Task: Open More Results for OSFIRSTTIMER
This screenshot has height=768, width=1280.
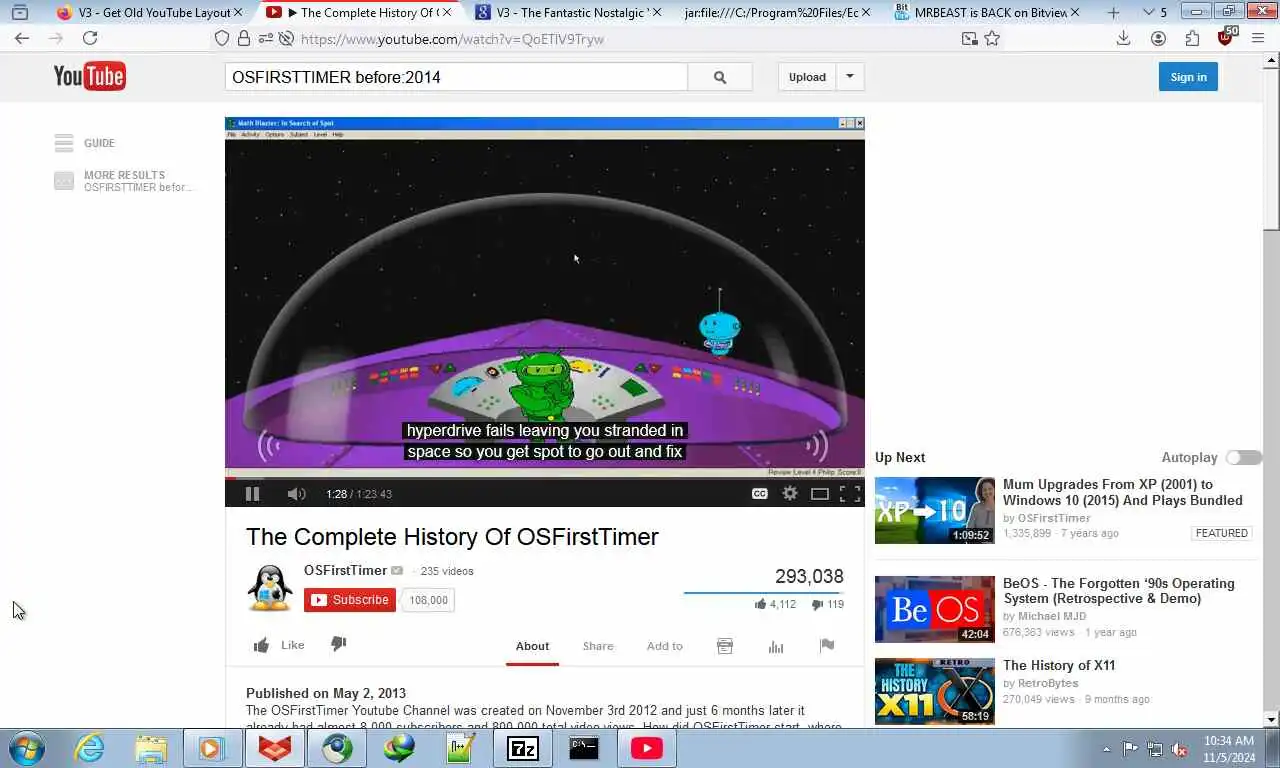Action: (124, 181)
